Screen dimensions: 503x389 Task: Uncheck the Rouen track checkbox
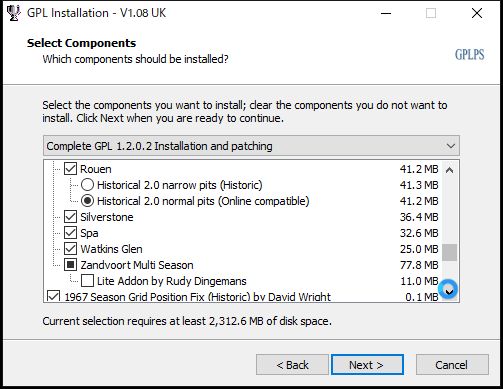pyautogui.click(x=70, y=169)
